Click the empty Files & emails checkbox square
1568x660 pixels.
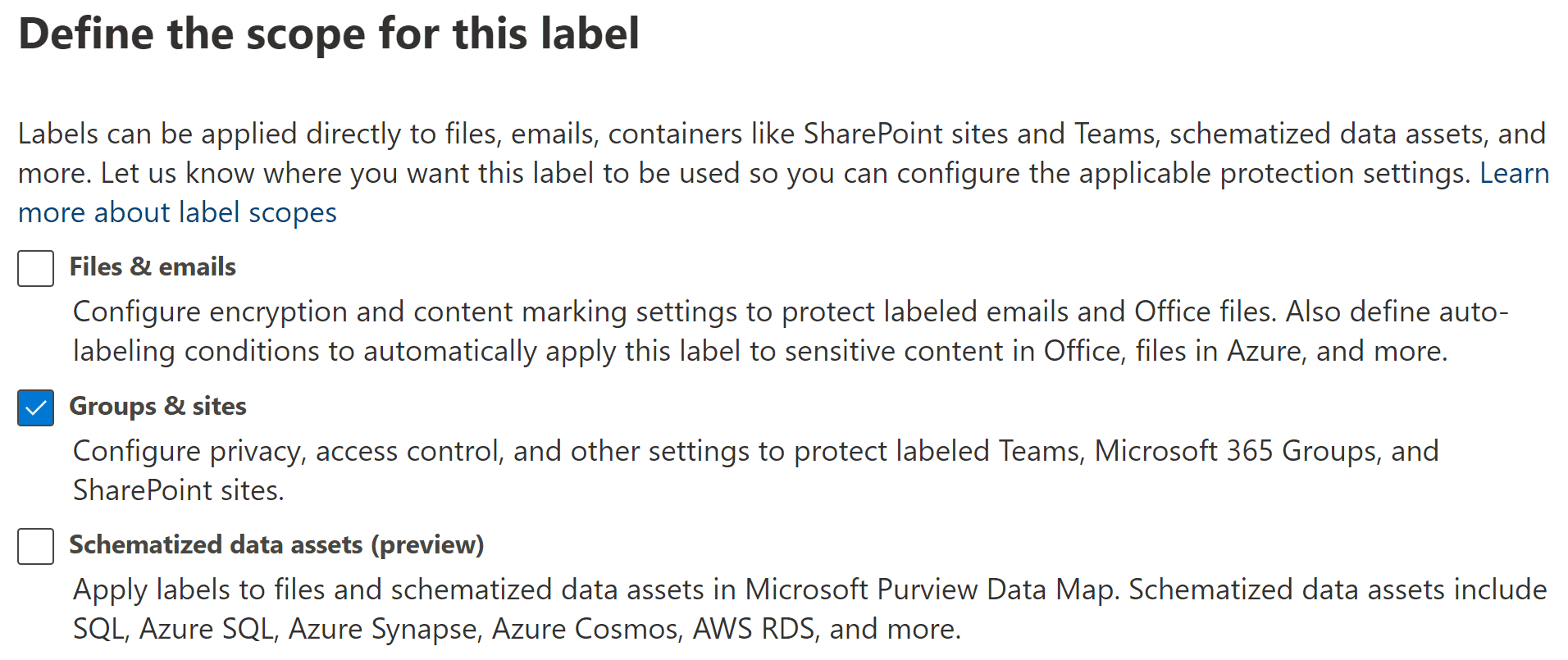(34, 268)
